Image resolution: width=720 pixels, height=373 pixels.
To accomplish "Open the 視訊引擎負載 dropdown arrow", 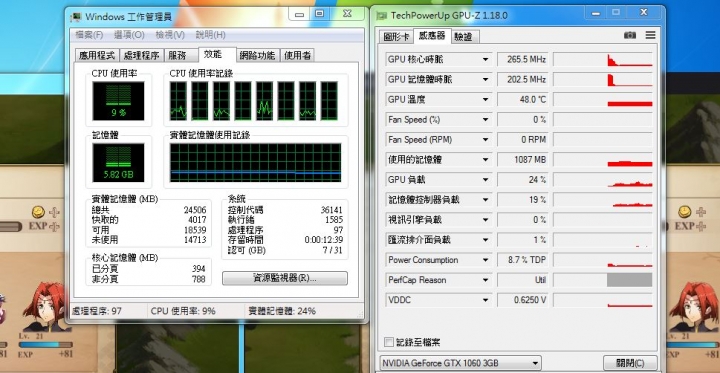I will click(x=485, y=220).
